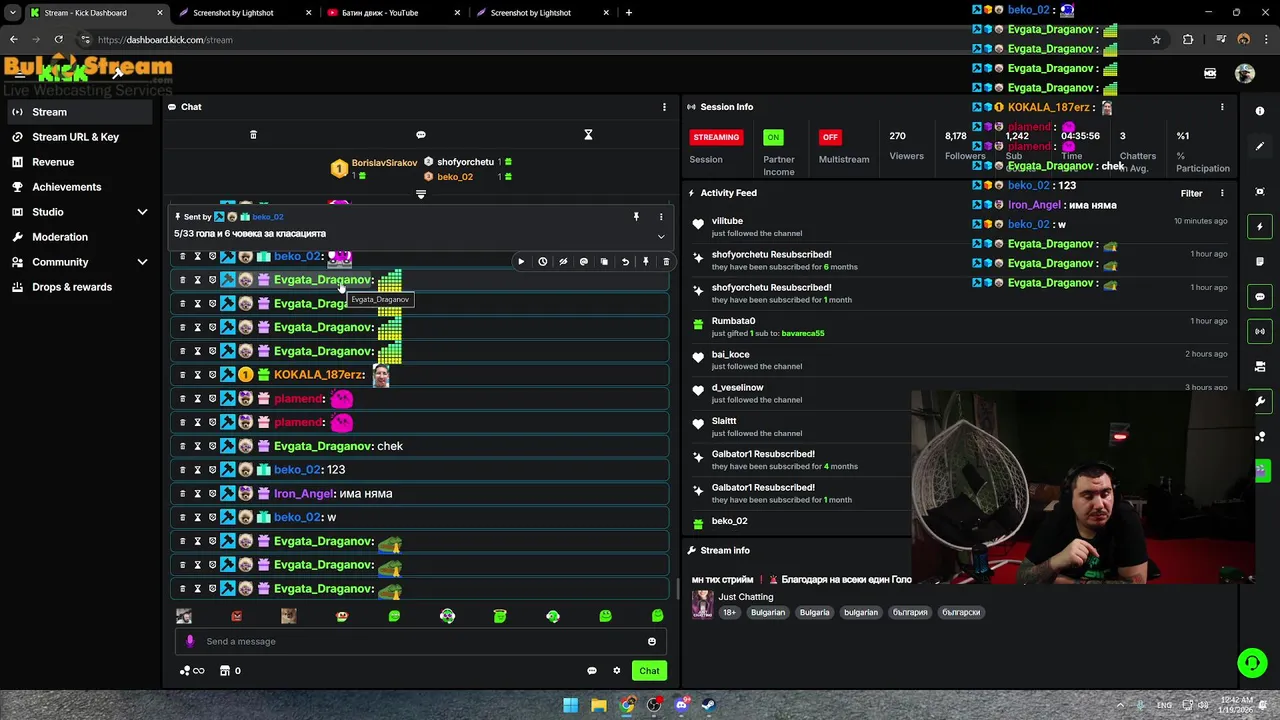Click the undo arrow icon in message toolbar
Screen dimensions: 1280x720
tap(625, 262)
